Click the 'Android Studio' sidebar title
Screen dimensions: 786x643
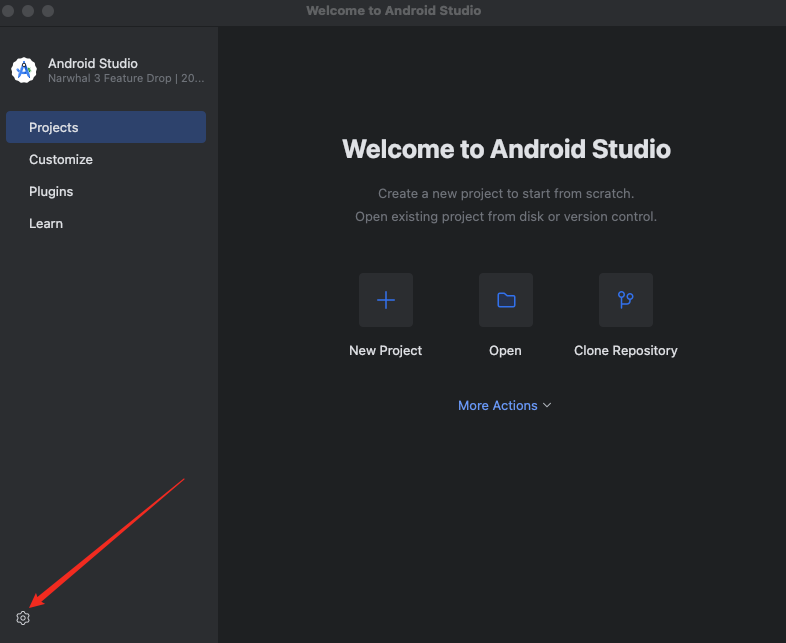(x=93, y=63)
